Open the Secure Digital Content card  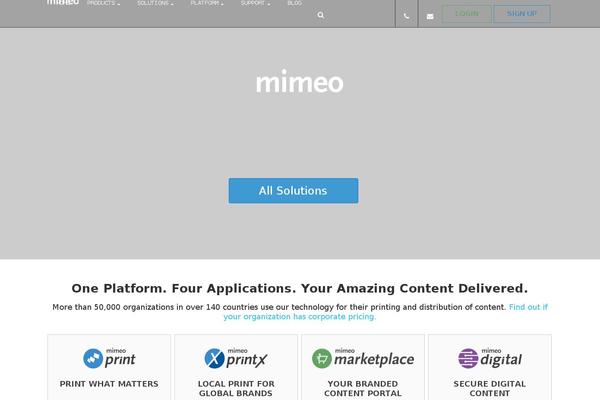click(x=490, y=367)
